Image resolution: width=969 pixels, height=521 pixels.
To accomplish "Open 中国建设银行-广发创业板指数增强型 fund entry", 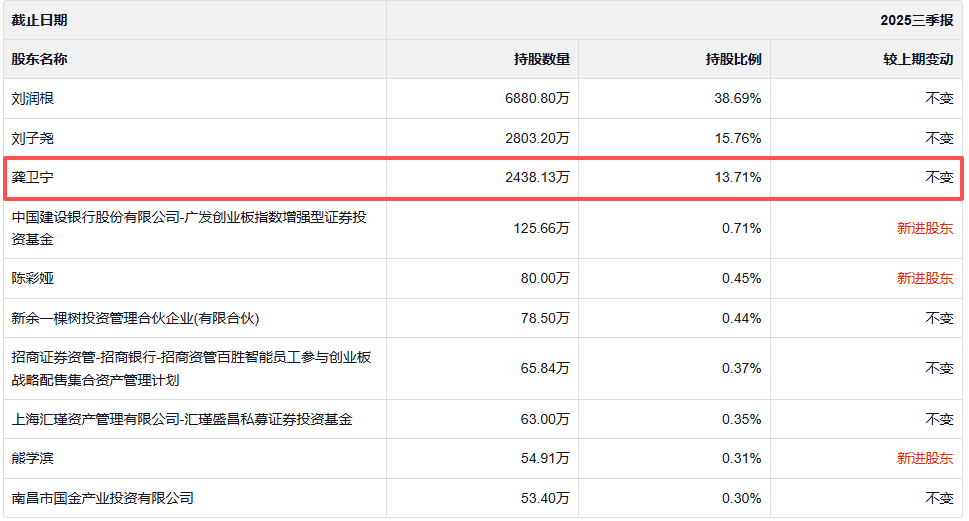I will click(x=188, y=228).
